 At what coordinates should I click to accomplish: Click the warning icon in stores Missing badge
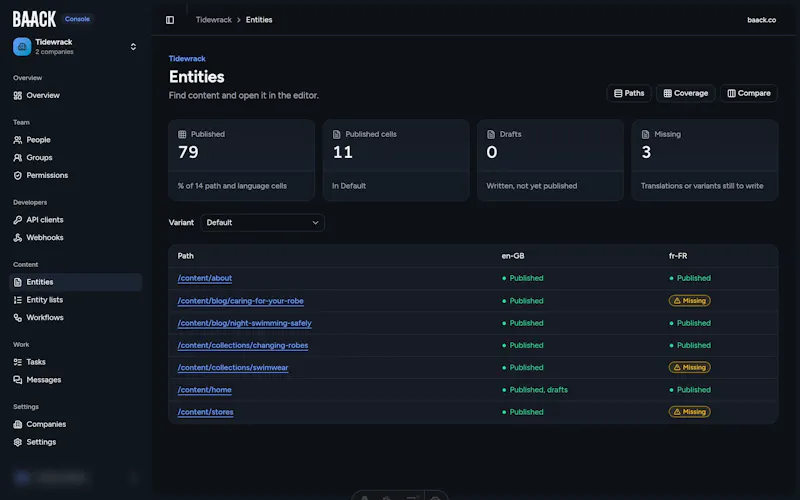click(677, 412)
